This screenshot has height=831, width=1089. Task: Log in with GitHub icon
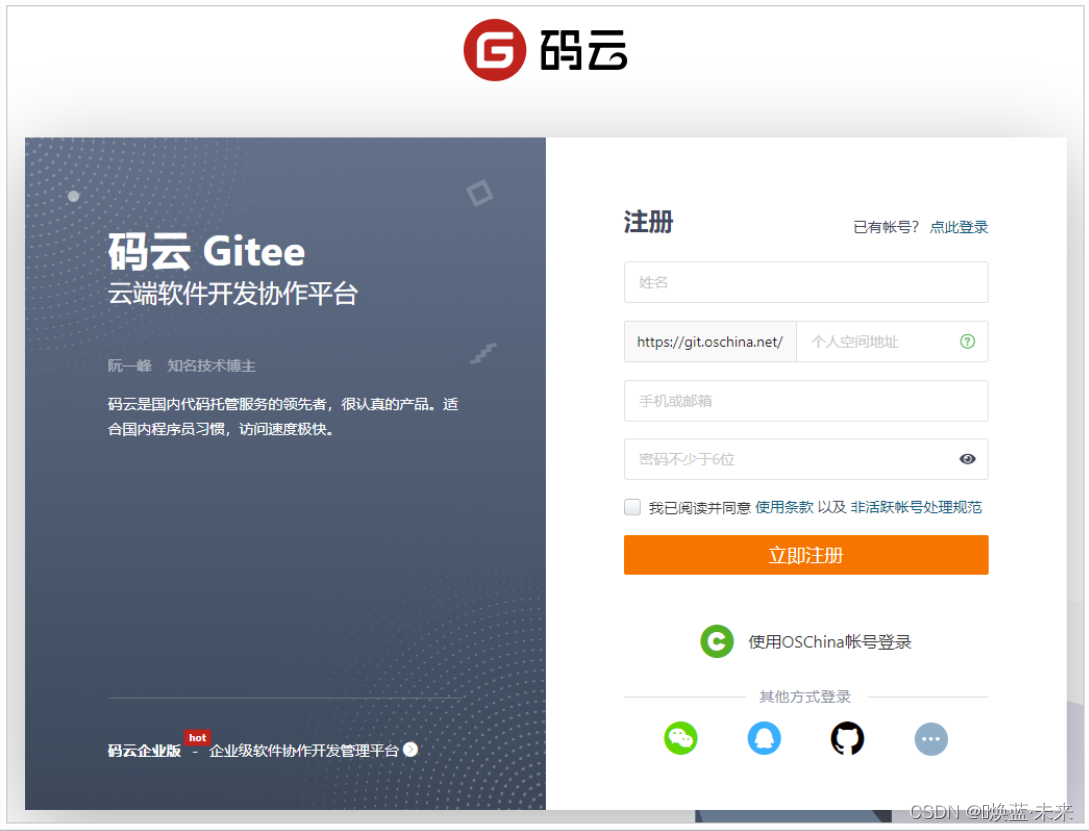coord(847,738)
